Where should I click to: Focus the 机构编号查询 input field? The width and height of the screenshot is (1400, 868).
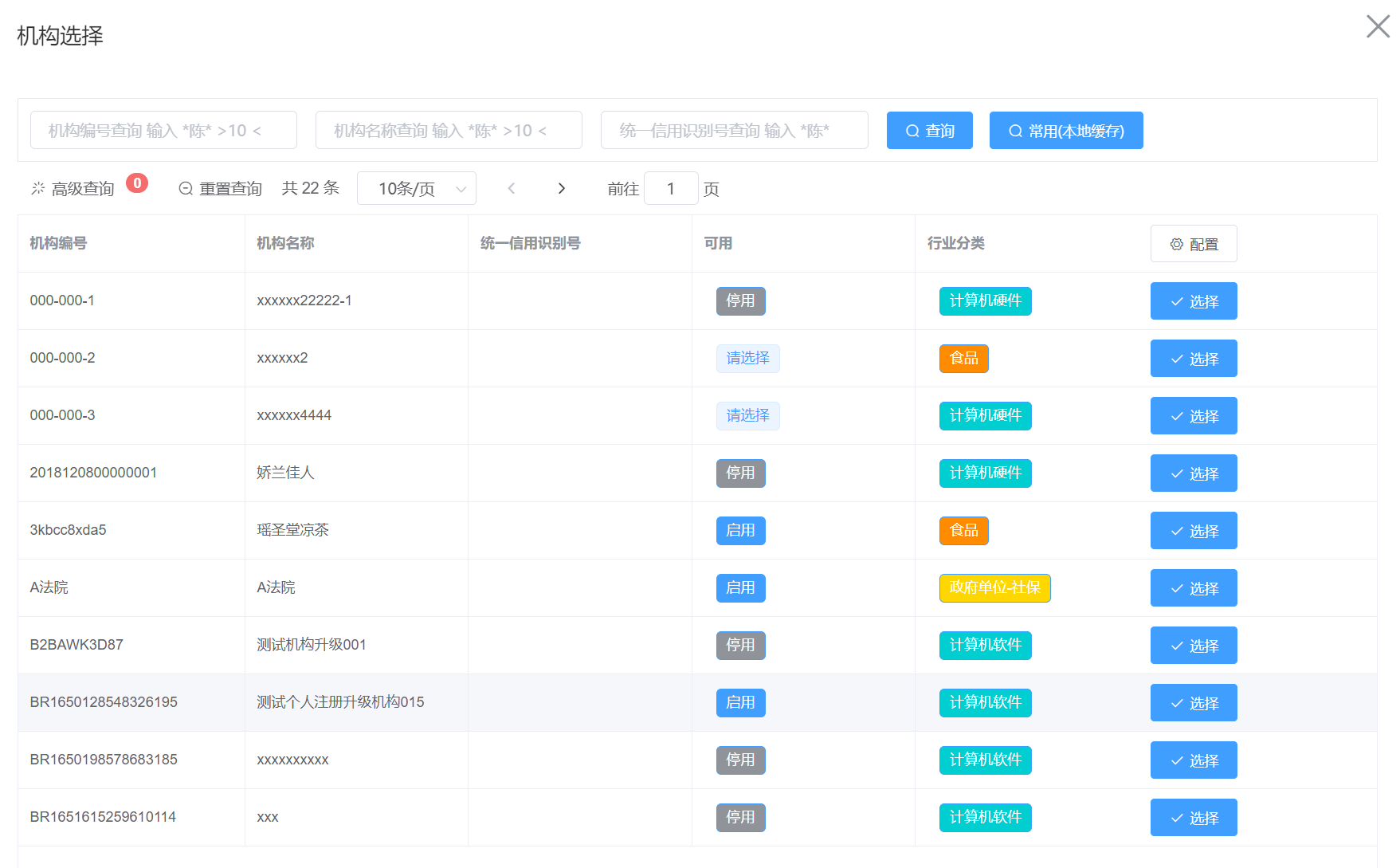pos(163,131)
